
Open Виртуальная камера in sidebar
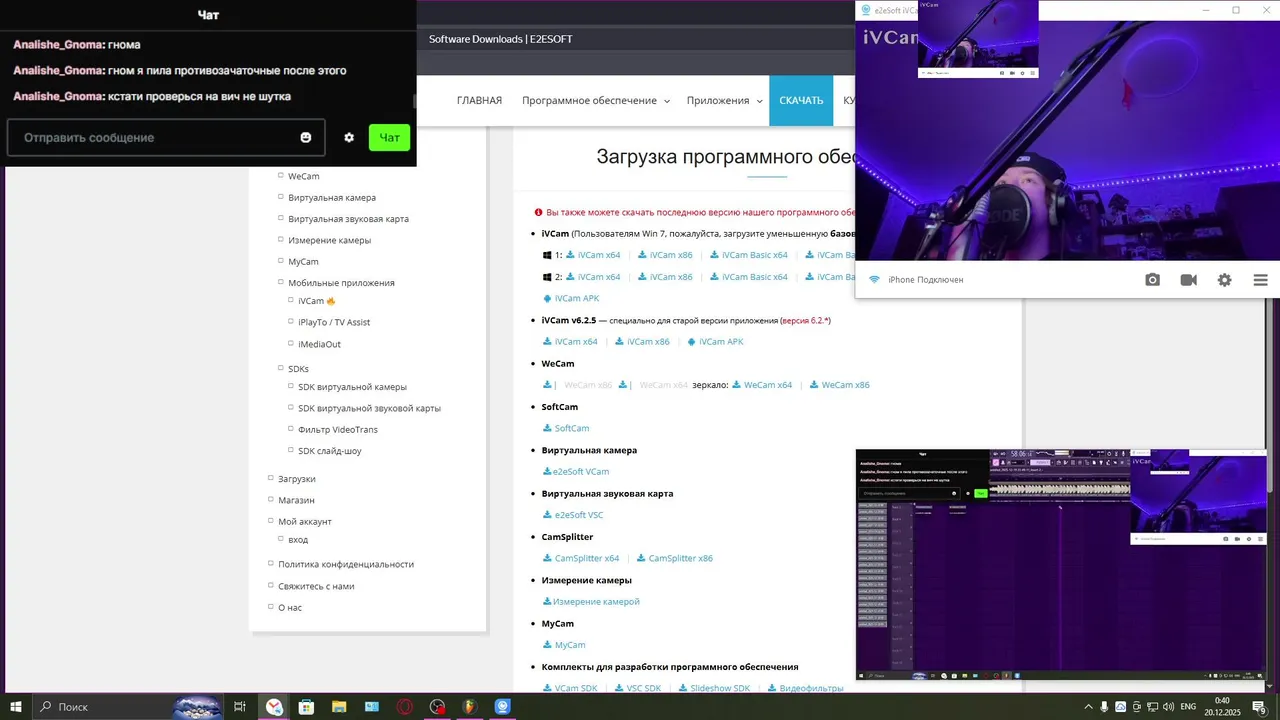coord(332,198)
